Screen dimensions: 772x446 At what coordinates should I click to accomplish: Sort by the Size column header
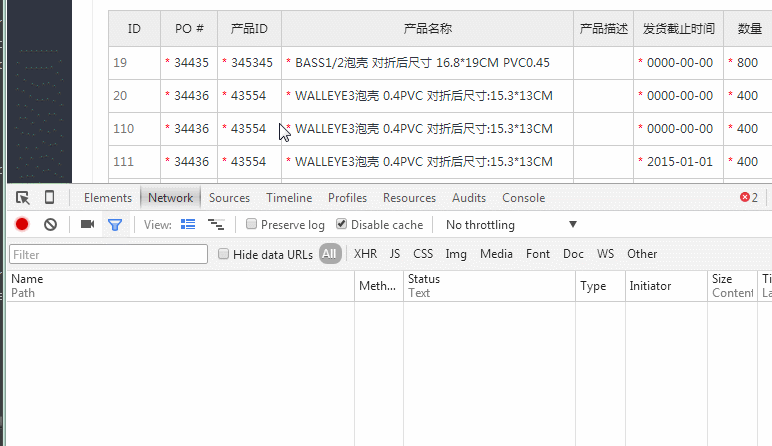(733, 286)
